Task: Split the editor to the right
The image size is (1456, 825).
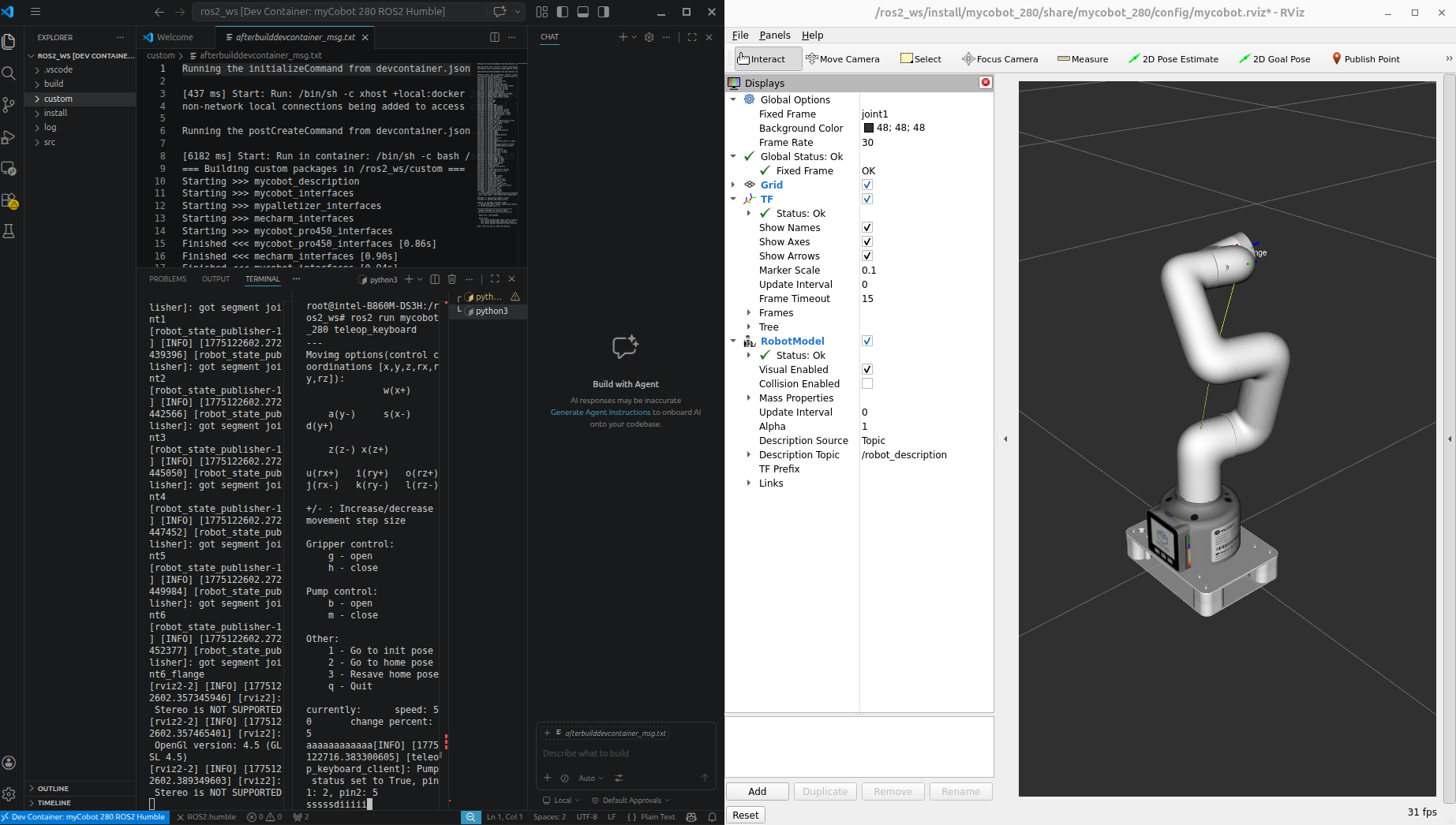Action: 495,37
